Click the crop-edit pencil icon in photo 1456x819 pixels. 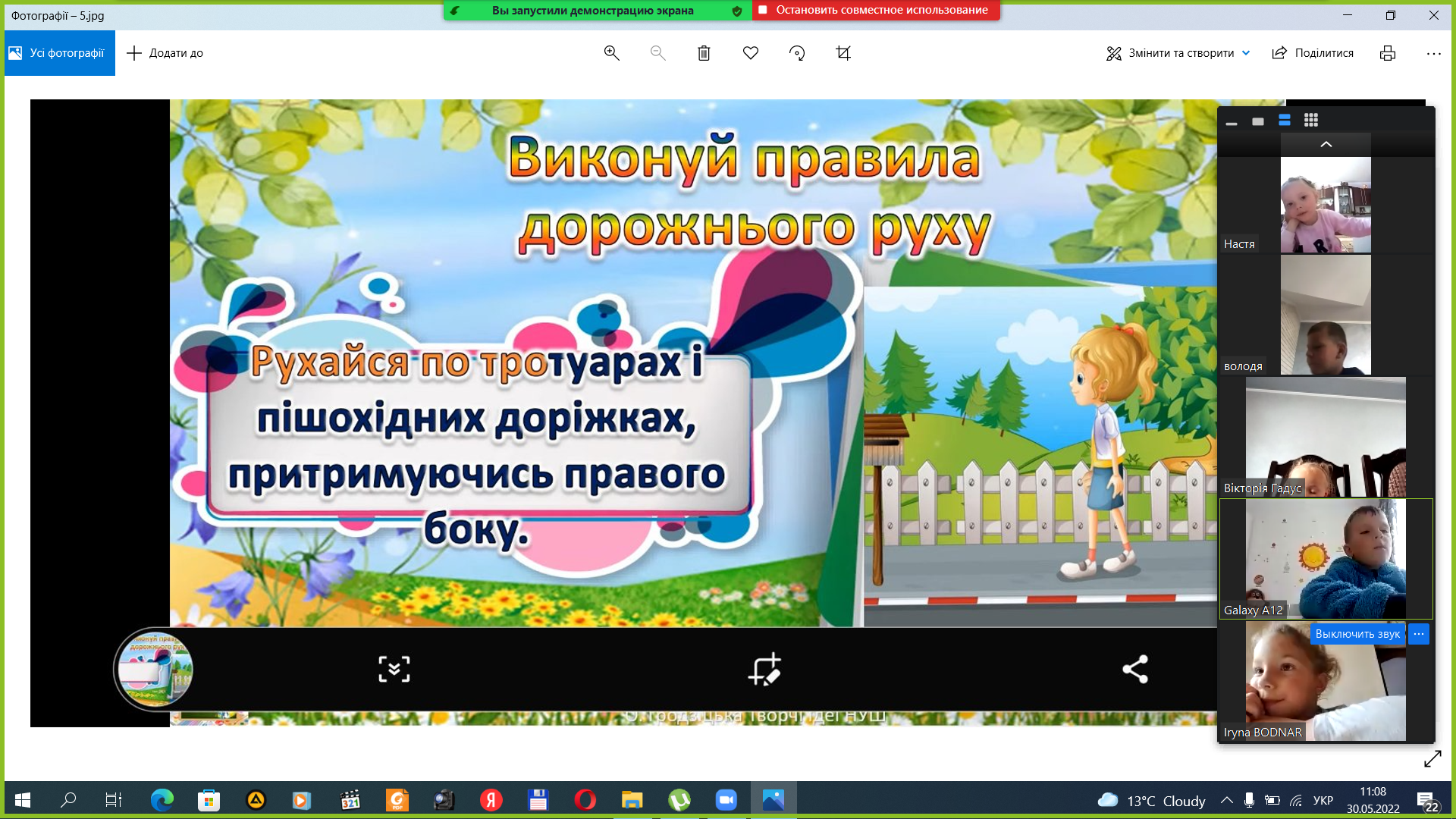pyautogui.click(x=764, y=670)
